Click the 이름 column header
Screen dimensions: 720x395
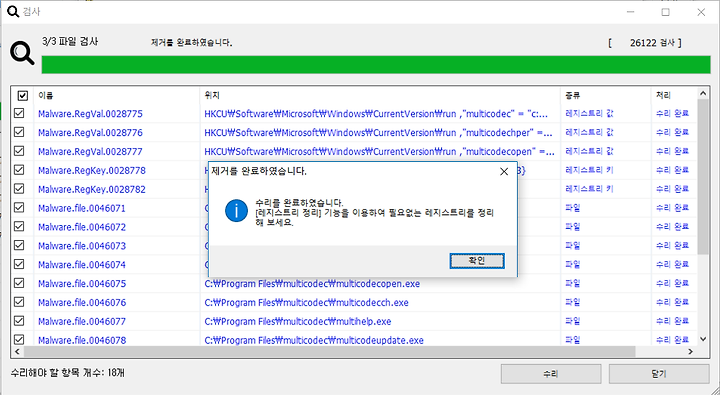(x=117, y=96)
